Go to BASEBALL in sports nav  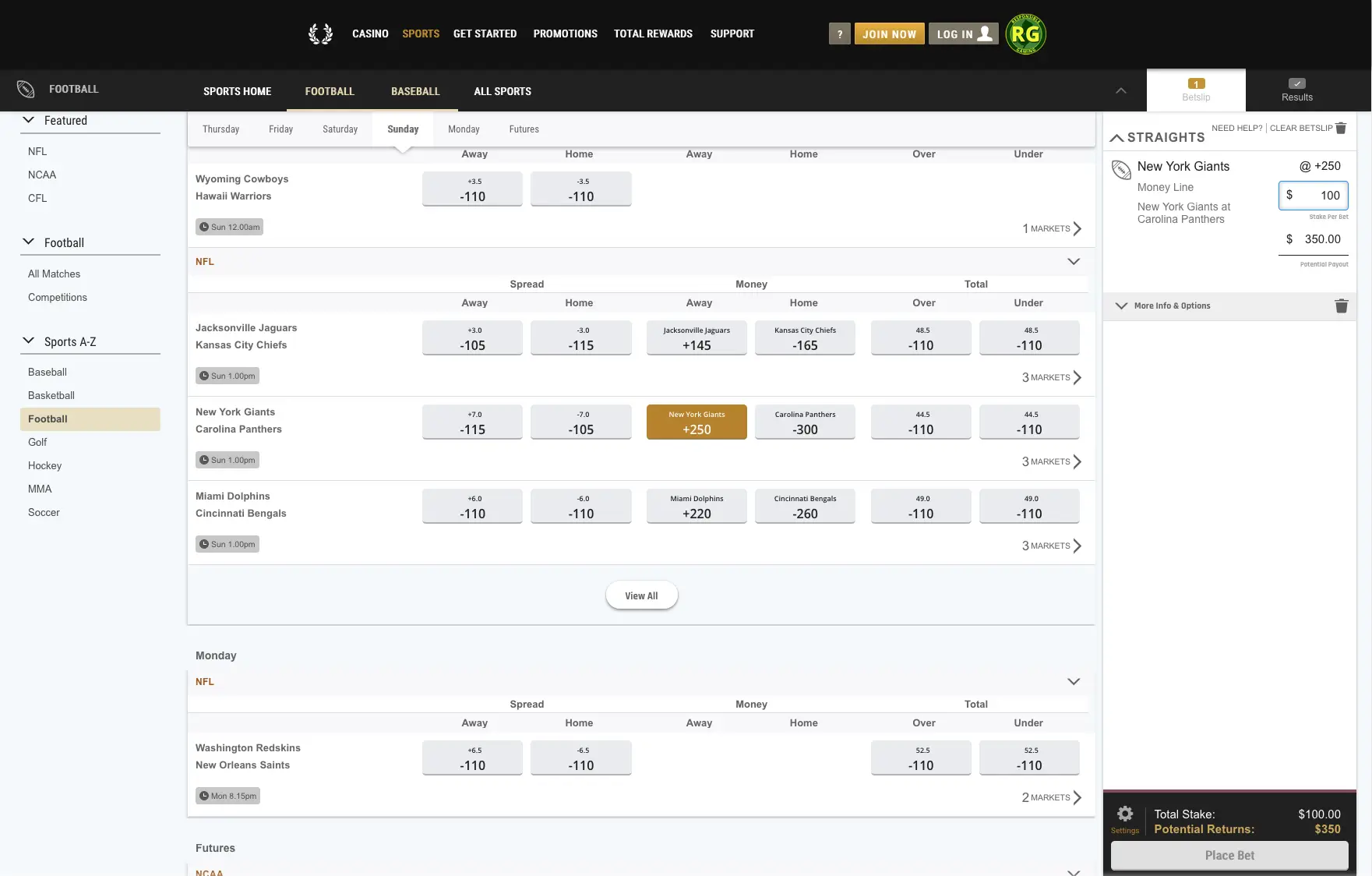415,91
